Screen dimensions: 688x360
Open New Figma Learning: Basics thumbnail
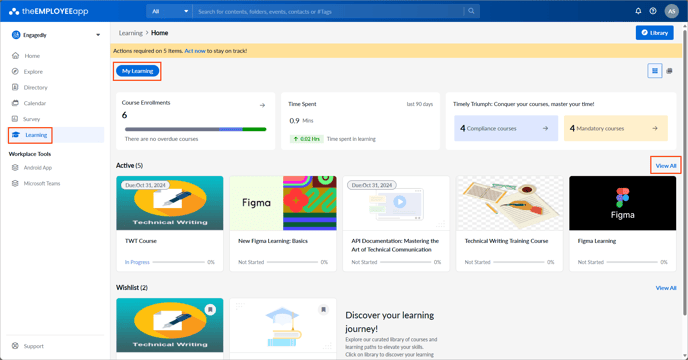pyautogui.click(x=283, y=203)
